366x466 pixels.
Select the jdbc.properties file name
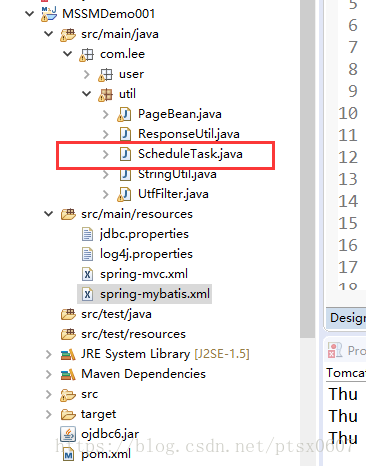click(144, 234)
